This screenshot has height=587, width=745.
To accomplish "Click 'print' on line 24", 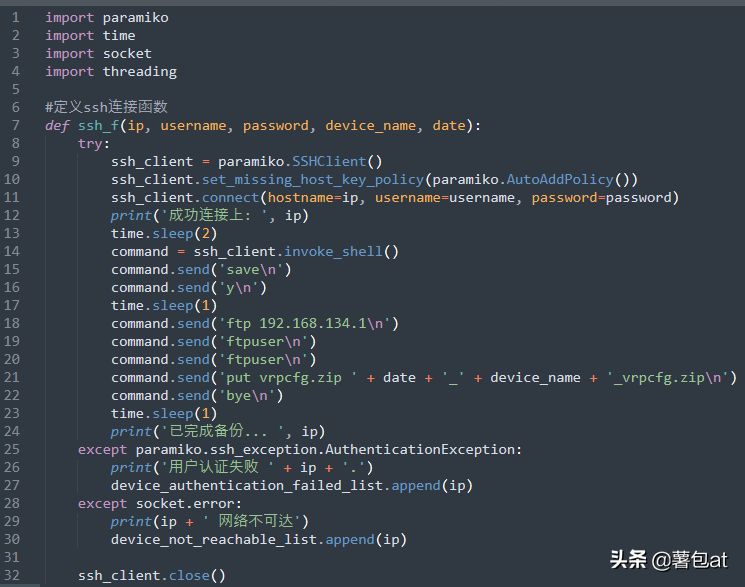I will point(131,432).
